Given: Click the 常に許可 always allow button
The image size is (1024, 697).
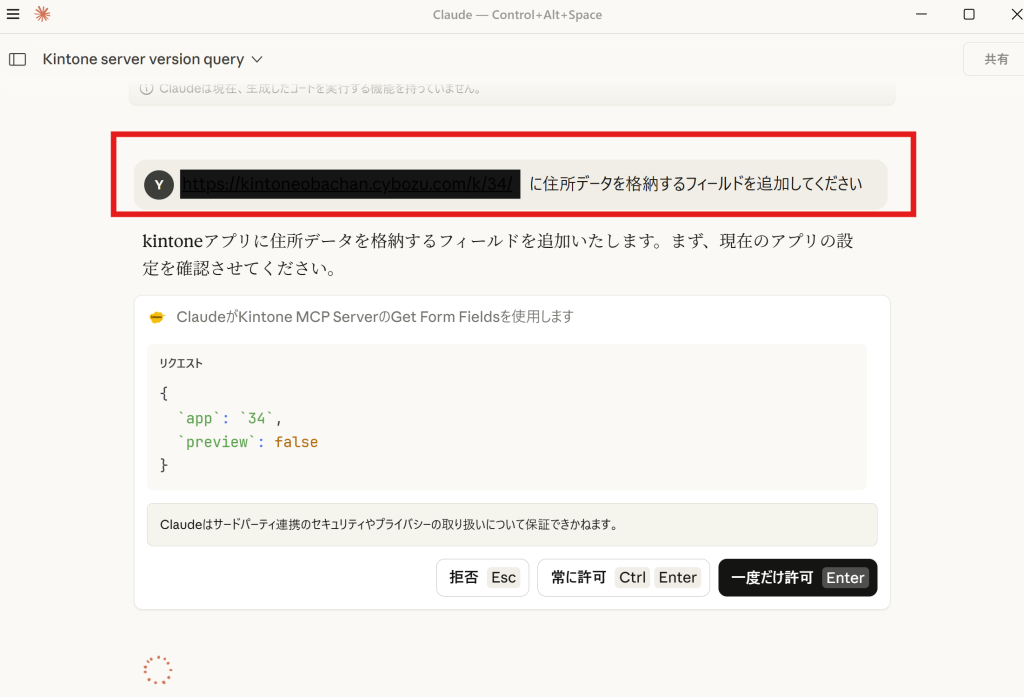Looking at the screenshot, I should (x=623, y=577).
